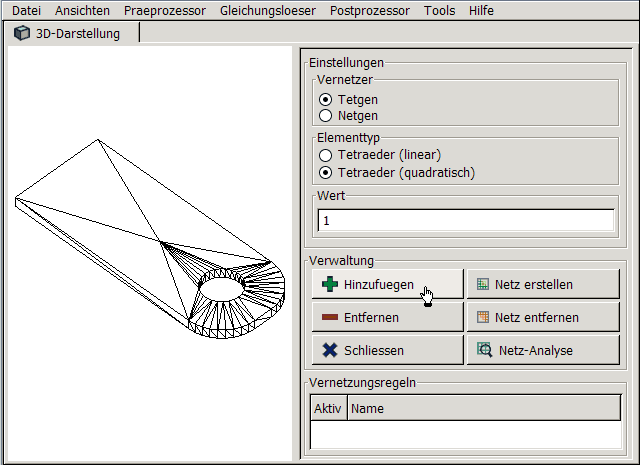Screen dimensions: 640x465
Task: Click the Name column header
Action: point(480,408)
